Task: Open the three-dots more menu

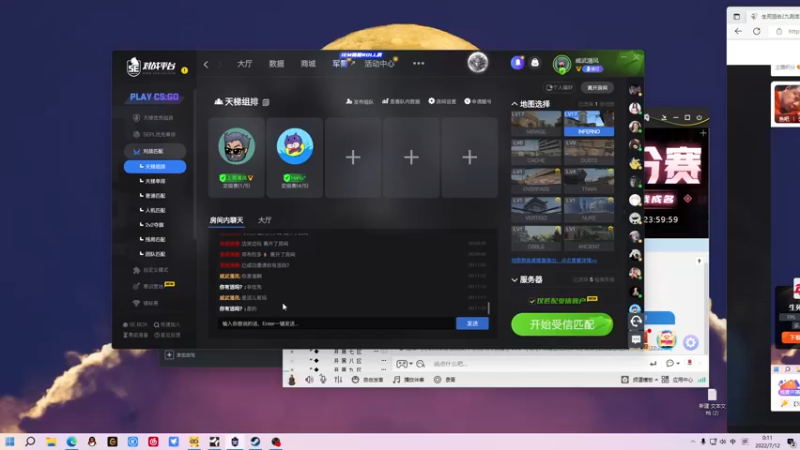Action: [418, 64]
